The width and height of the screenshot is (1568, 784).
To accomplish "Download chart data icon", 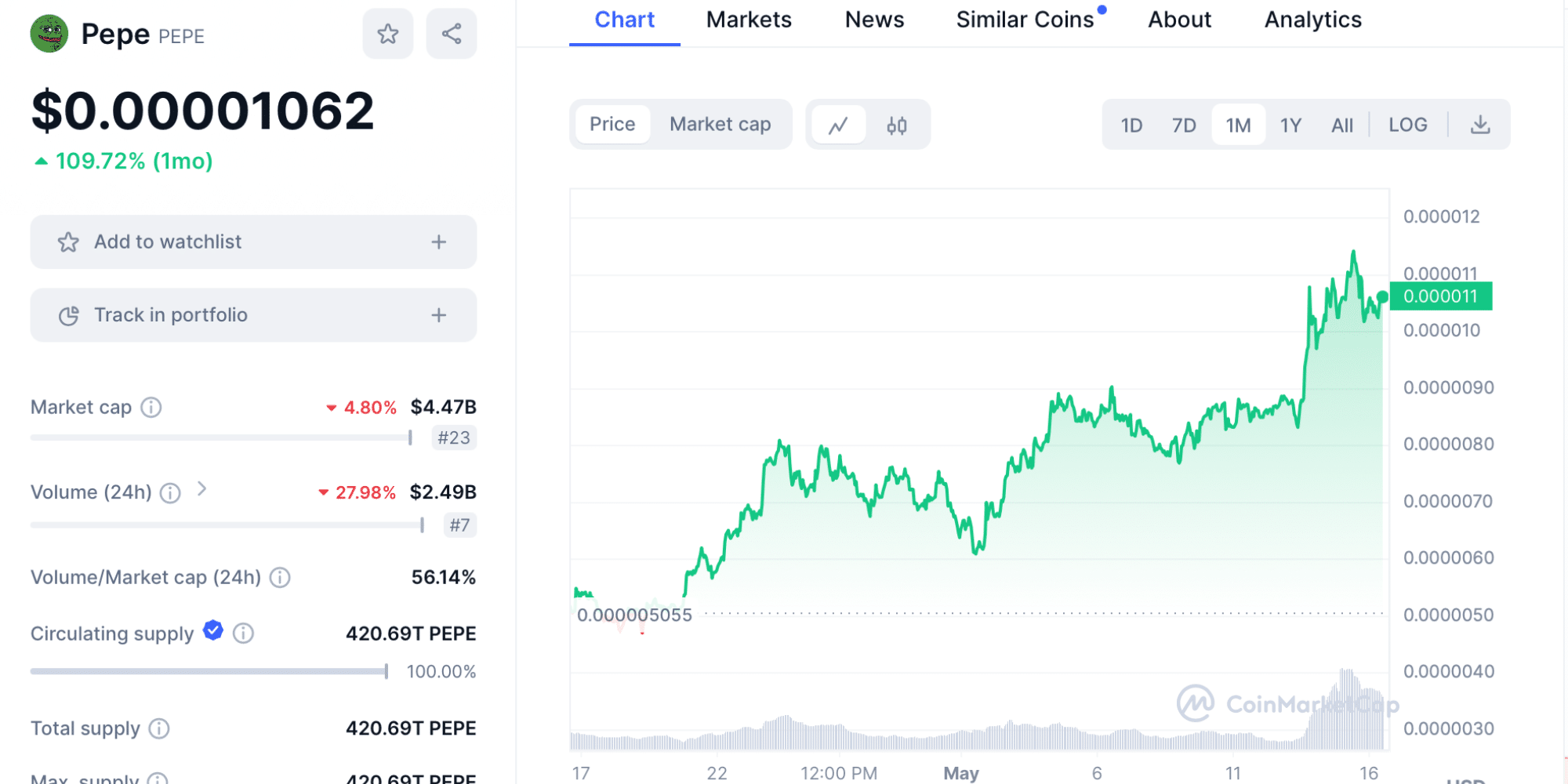I will coord(1480,125).
